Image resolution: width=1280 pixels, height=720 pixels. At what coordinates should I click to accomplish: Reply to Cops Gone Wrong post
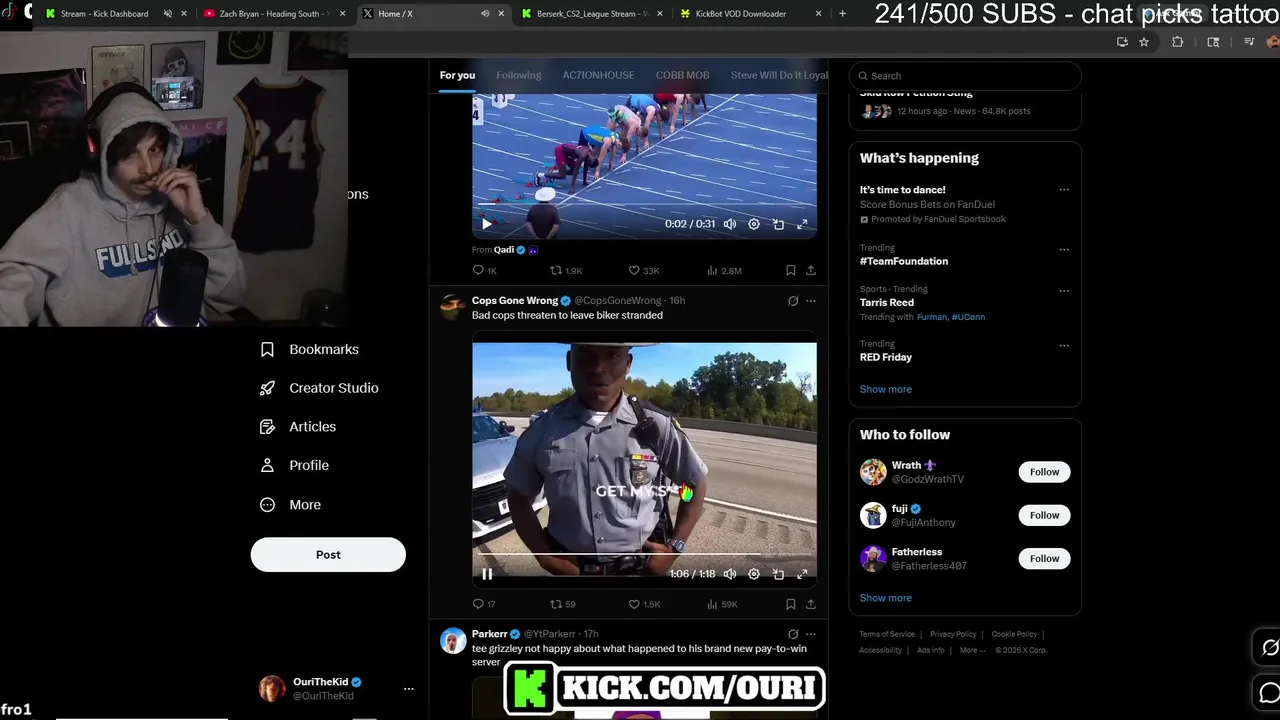coord(484,604)
